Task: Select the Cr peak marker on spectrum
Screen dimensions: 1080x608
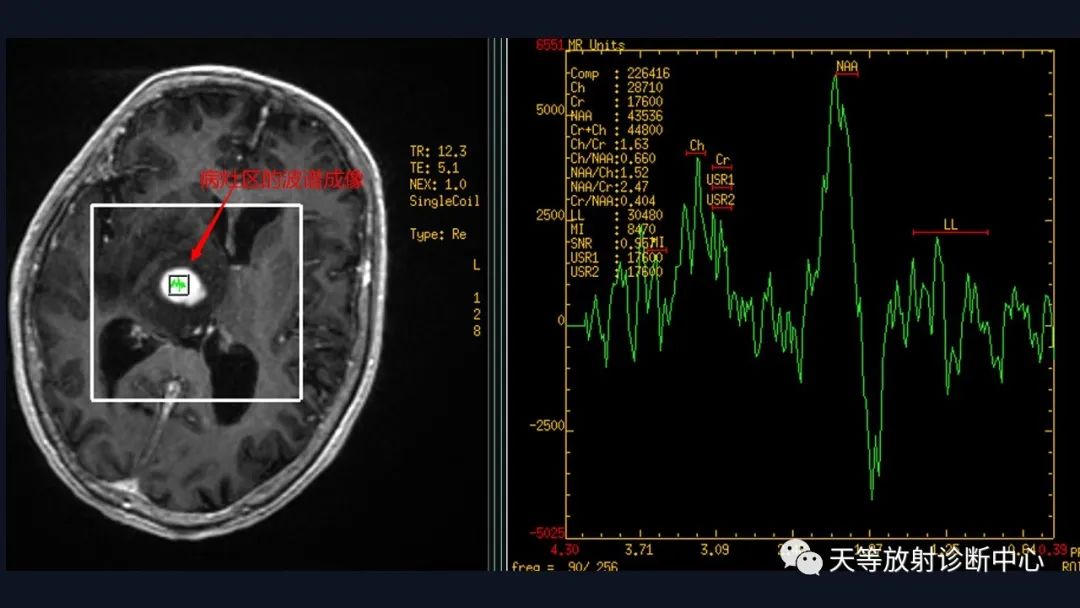Action: point(722,162)
